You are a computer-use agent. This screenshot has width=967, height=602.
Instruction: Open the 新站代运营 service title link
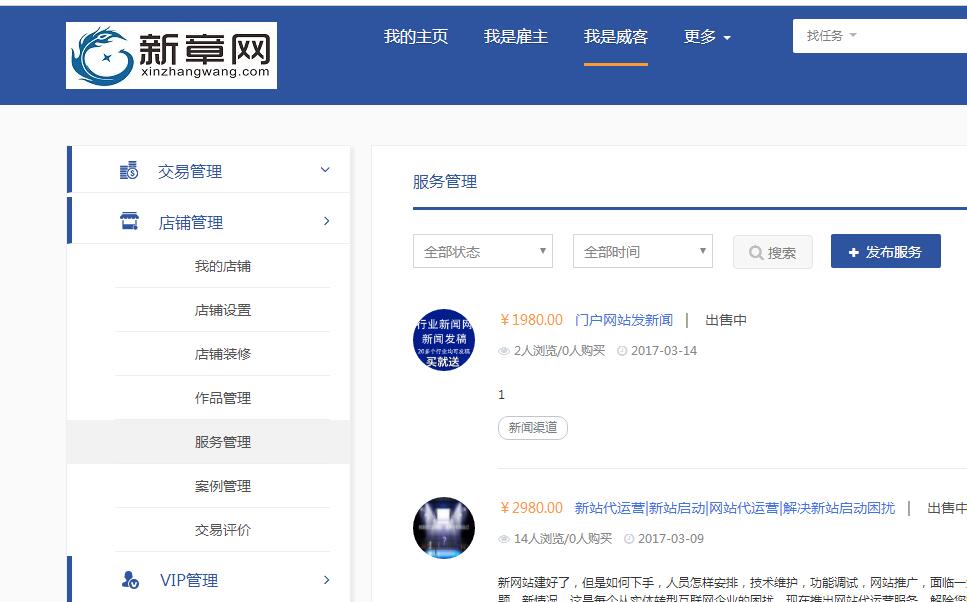735,508
